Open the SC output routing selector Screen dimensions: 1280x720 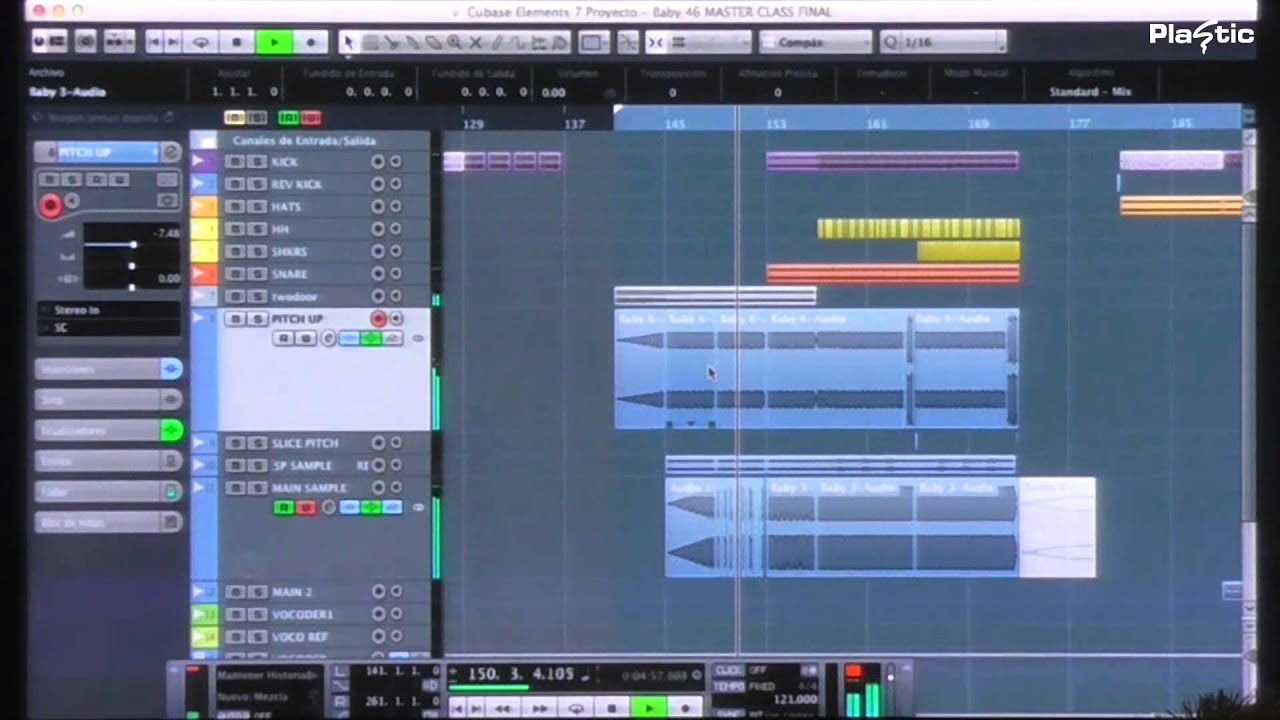click(109, 327)
